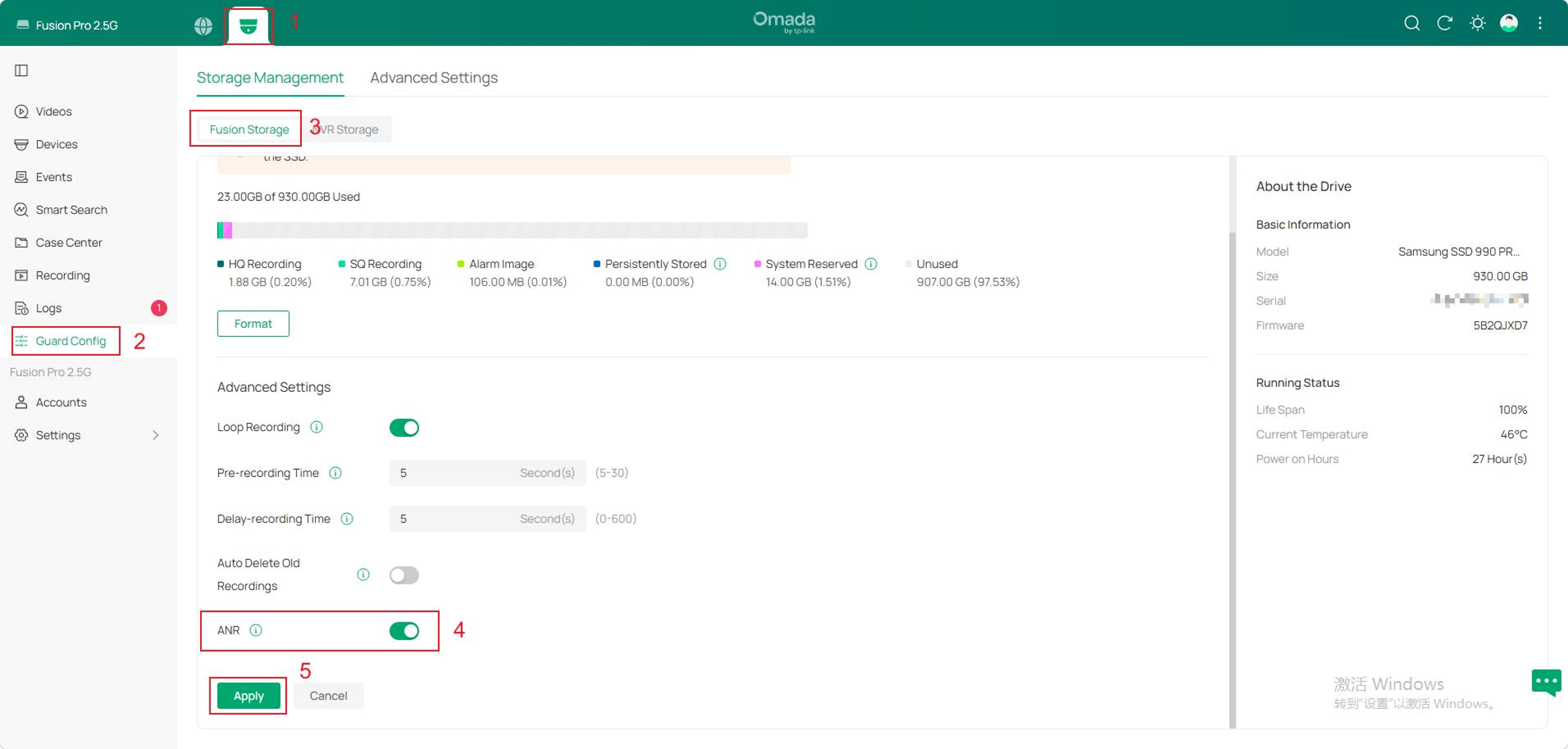Collapse sidebar with the panel icon

tap(22, 71)
